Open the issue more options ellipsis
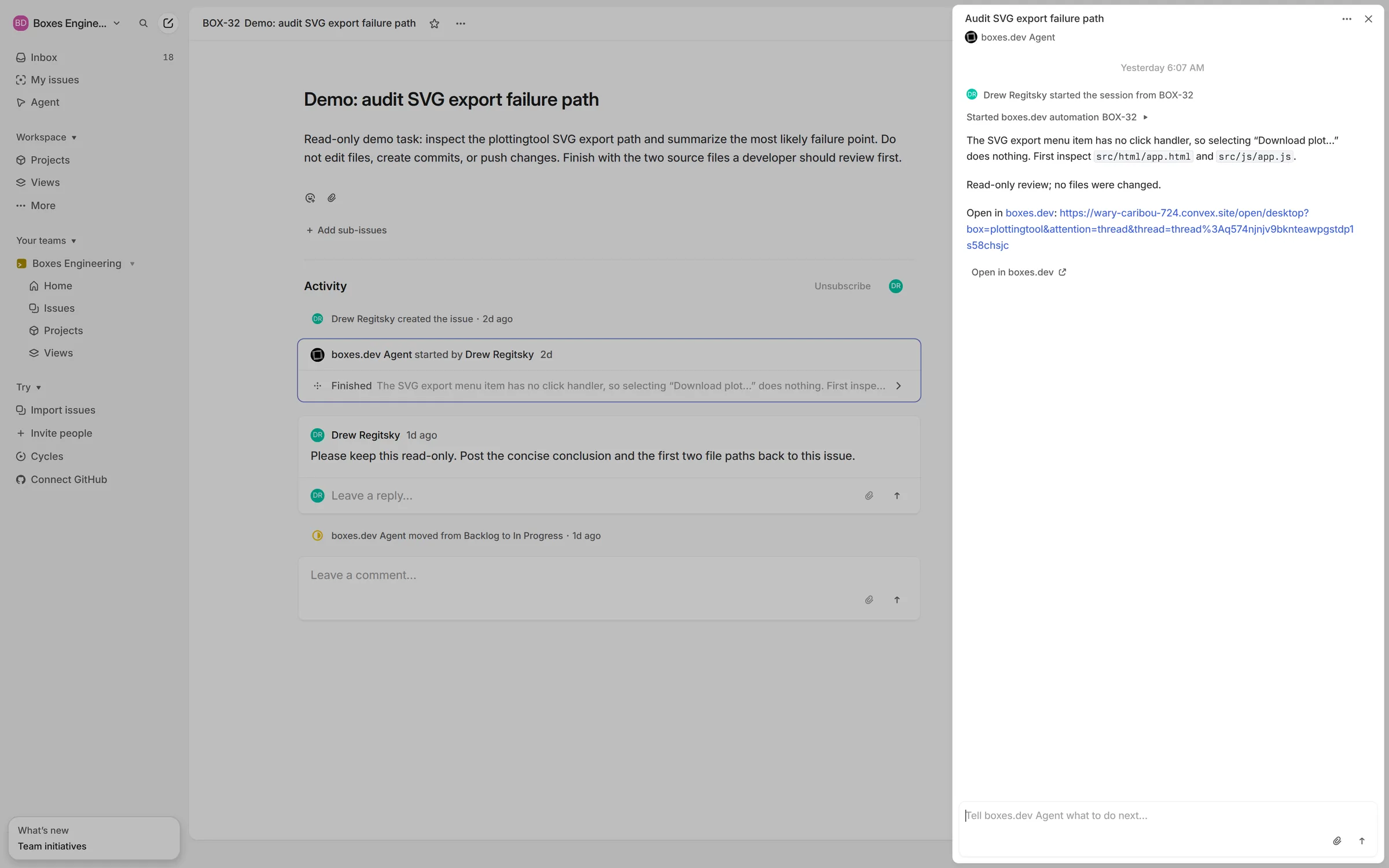The height and width of the screenshot is (868, 1389). coord(460,23)
